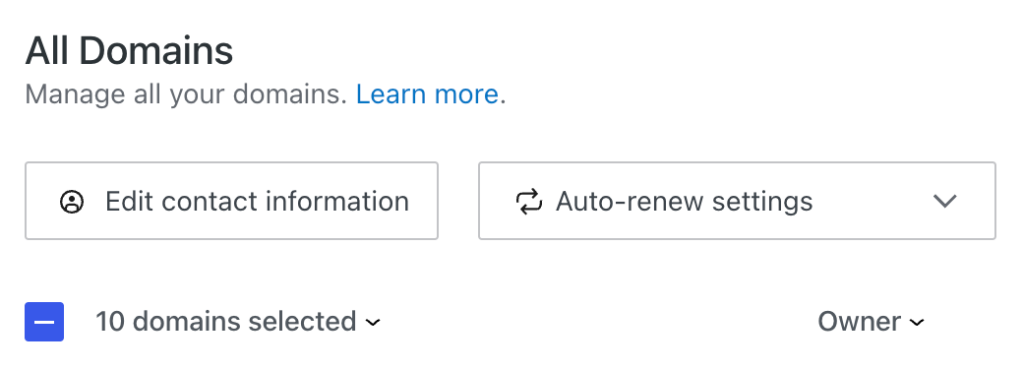
Task: Click the Auto-renew settings label
Action: click(x=684, y=202)
